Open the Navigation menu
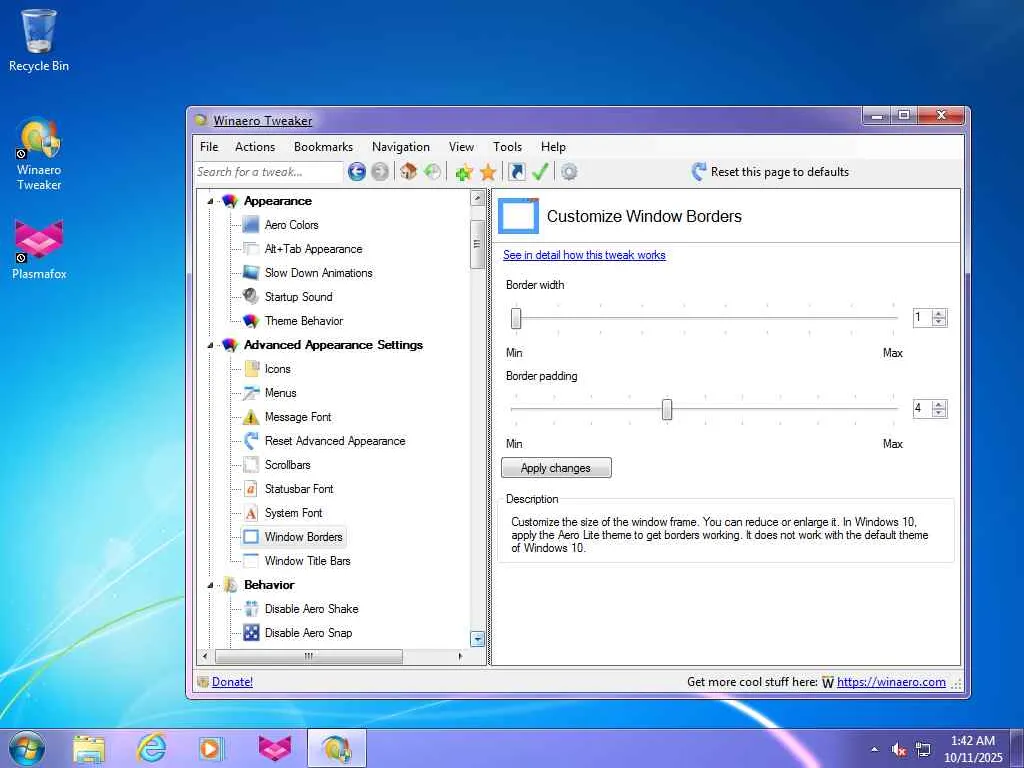Screen dimensions: 1024x768 point(401,147)
